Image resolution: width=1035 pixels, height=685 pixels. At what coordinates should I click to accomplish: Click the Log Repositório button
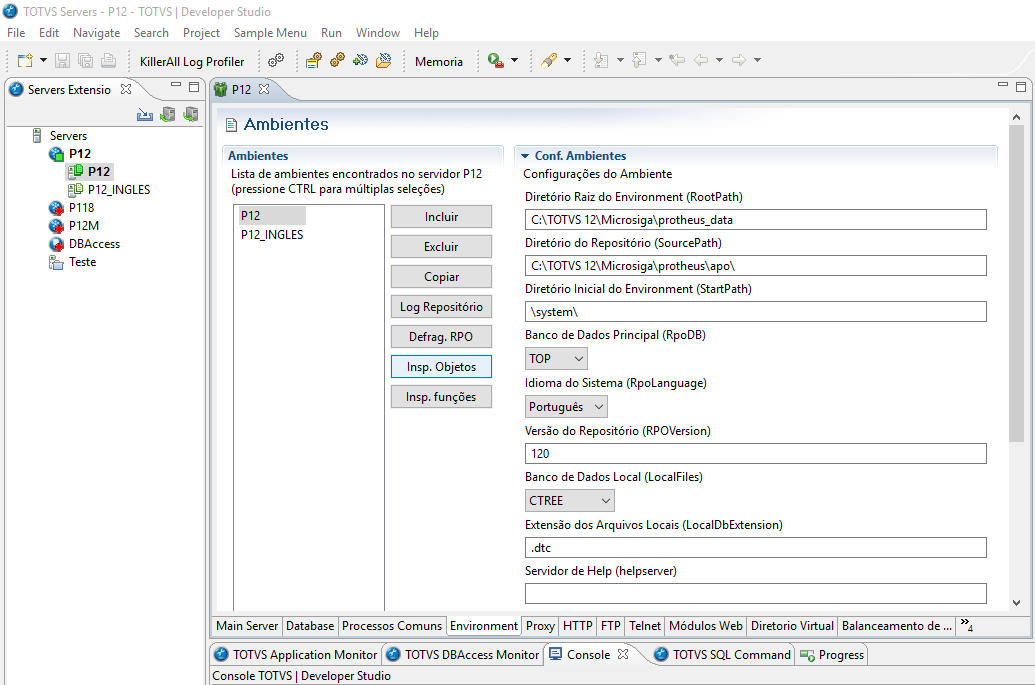coord(441,307)
